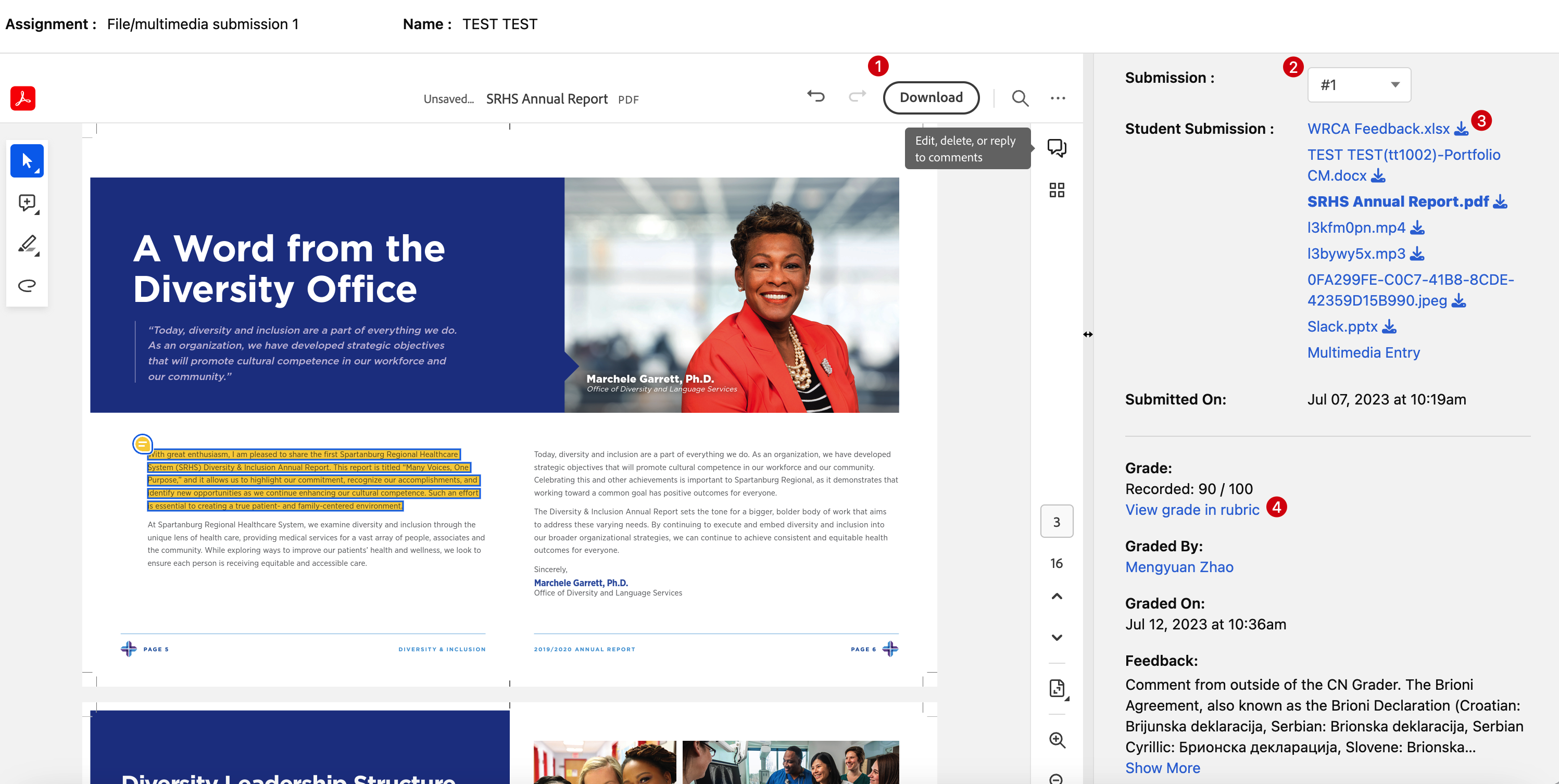Open the comments panel icon
The height and width of the screenshot is (784, 1559).
(x=1057, y=148)
